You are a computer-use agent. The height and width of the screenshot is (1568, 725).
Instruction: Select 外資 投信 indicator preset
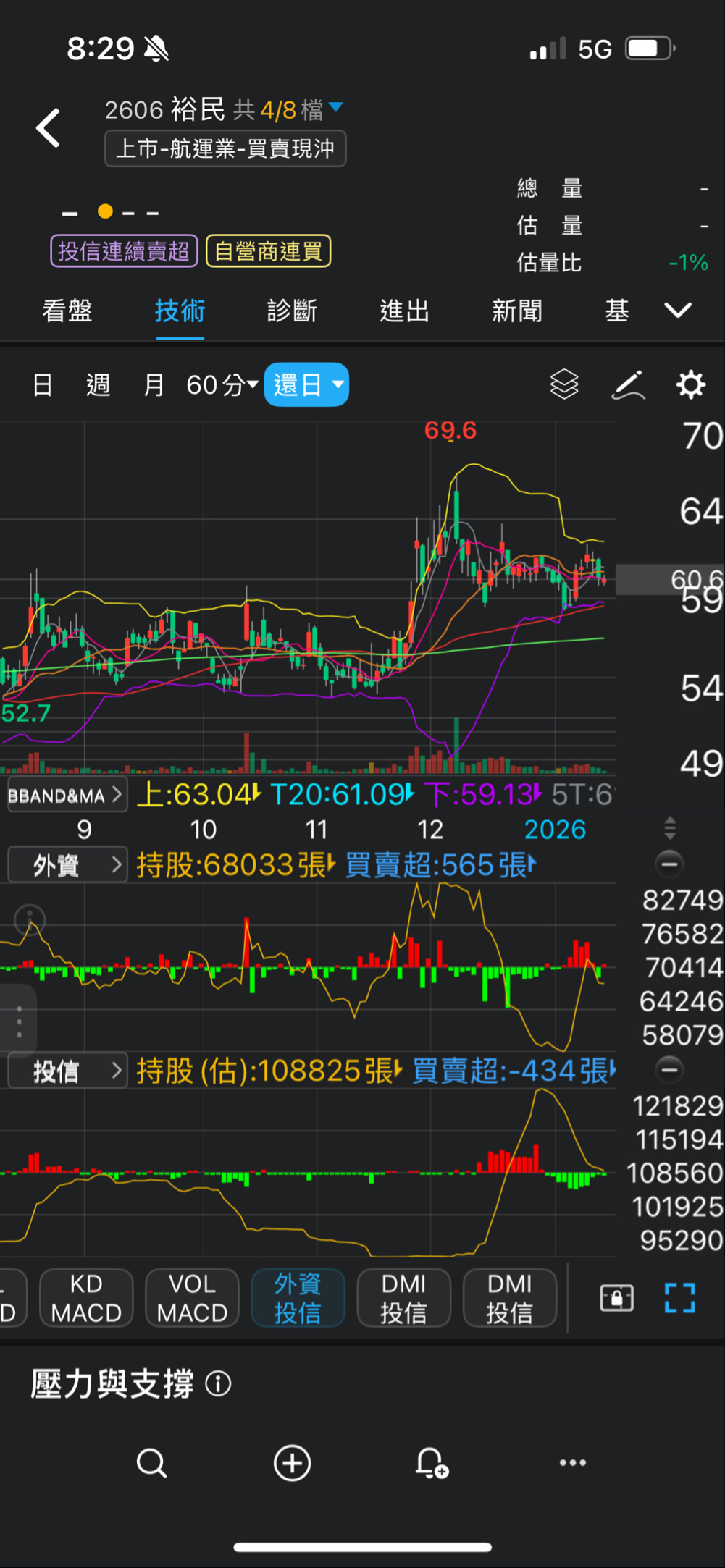pyautogui.click(x=298, y=1298)
